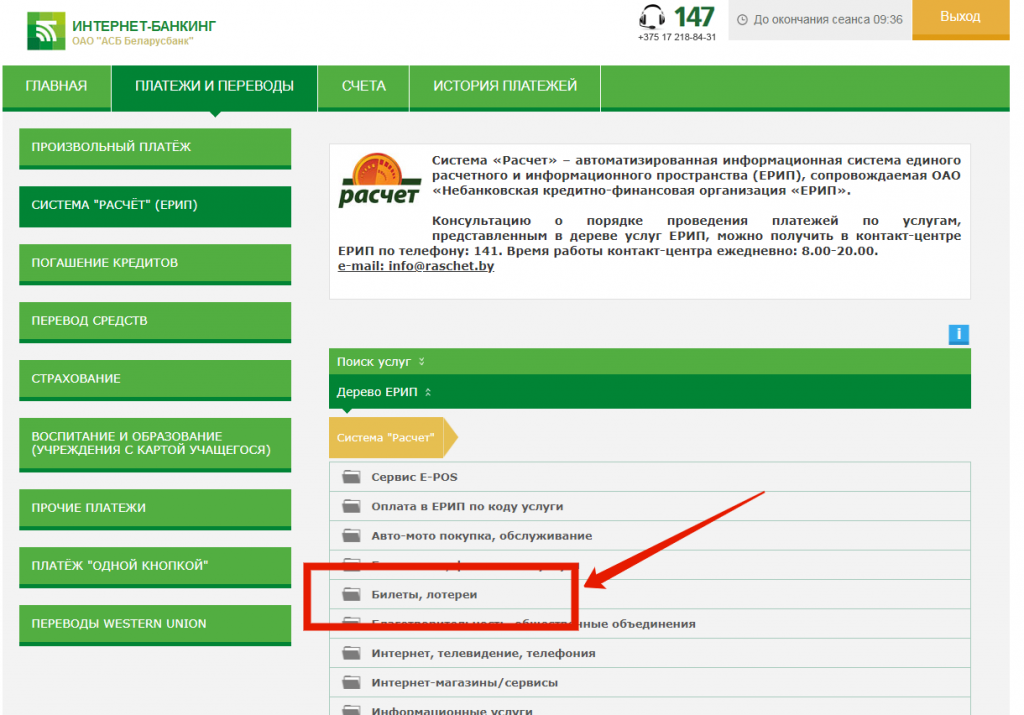Collapse the Дерево ЕРИП section
The image size is (1024, 715).
(650, 392)
